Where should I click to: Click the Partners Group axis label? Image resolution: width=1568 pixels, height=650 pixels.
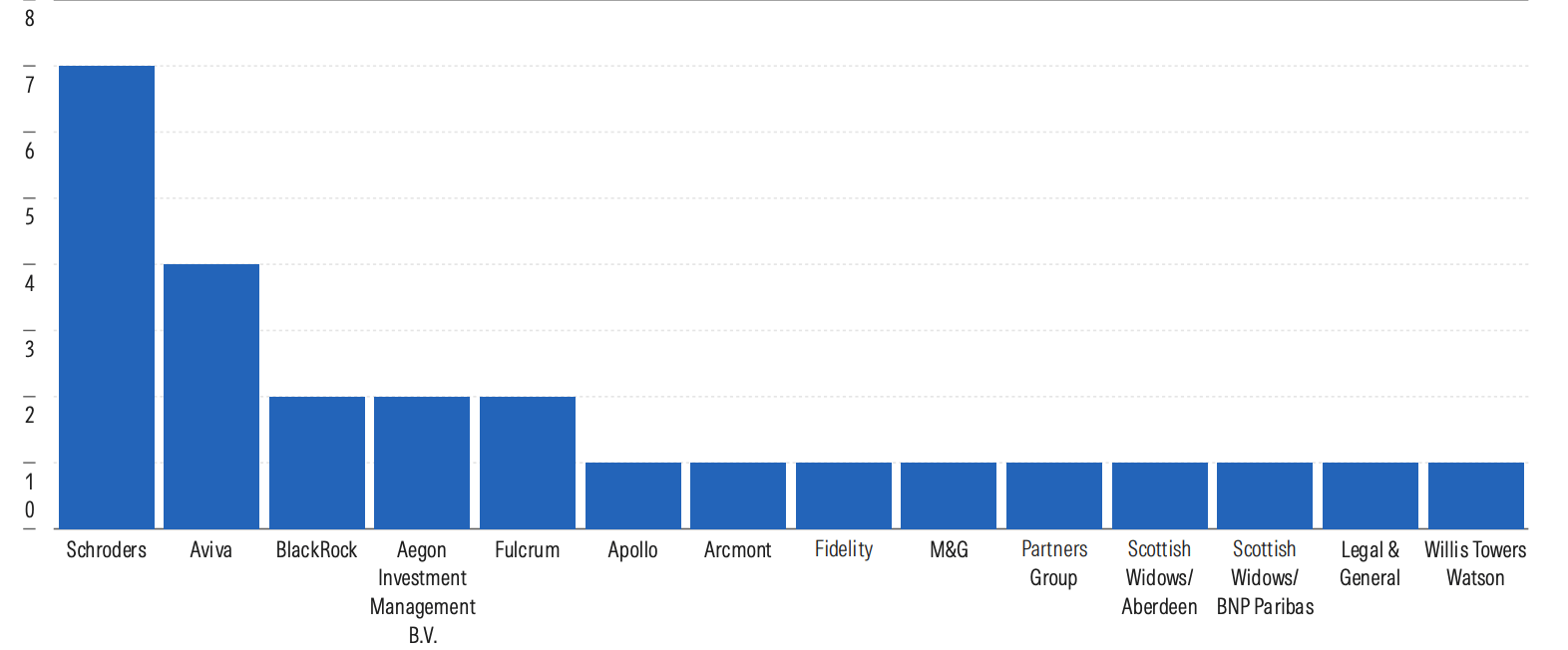tap(1054, 563)
